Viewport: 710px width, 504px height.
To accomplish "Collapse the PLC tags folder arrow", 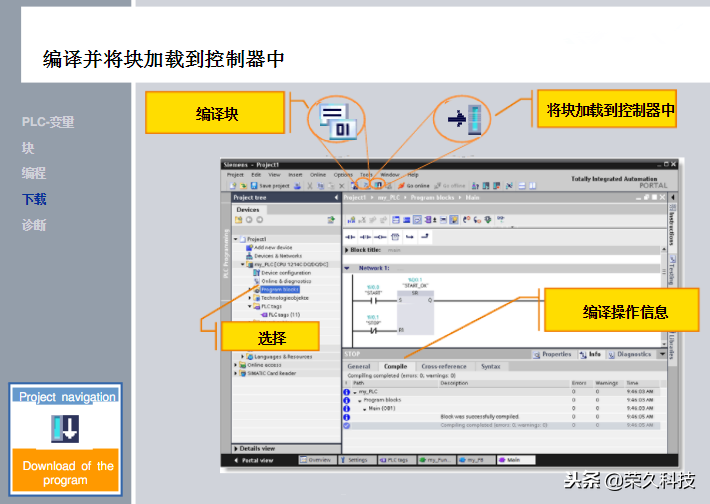I will 249,307.
